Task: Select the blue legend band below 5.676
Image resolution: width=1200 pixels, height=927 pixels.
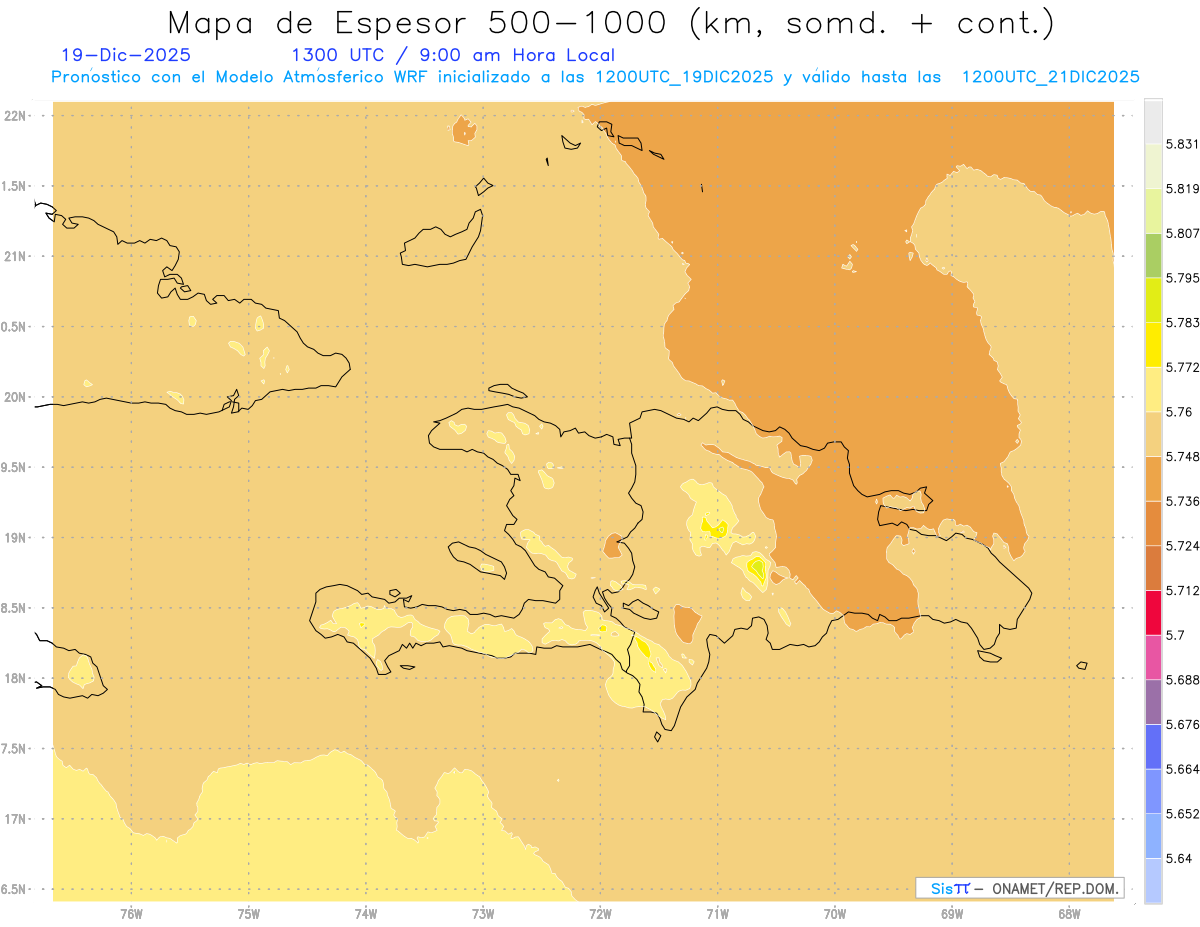Action: (1153, 746)
